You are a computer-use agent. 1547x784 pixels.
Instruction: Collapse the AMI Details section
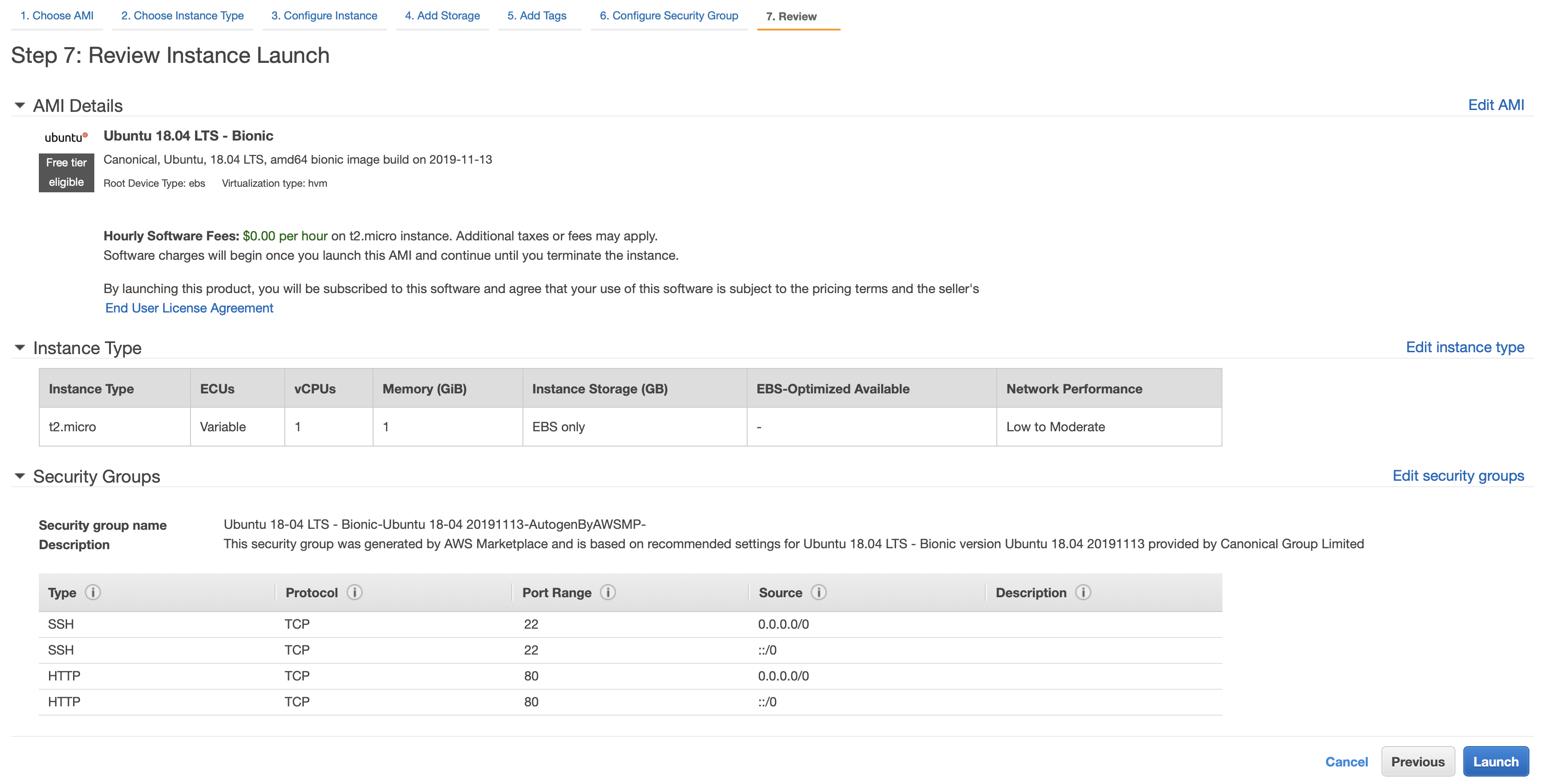pos(20,105)
